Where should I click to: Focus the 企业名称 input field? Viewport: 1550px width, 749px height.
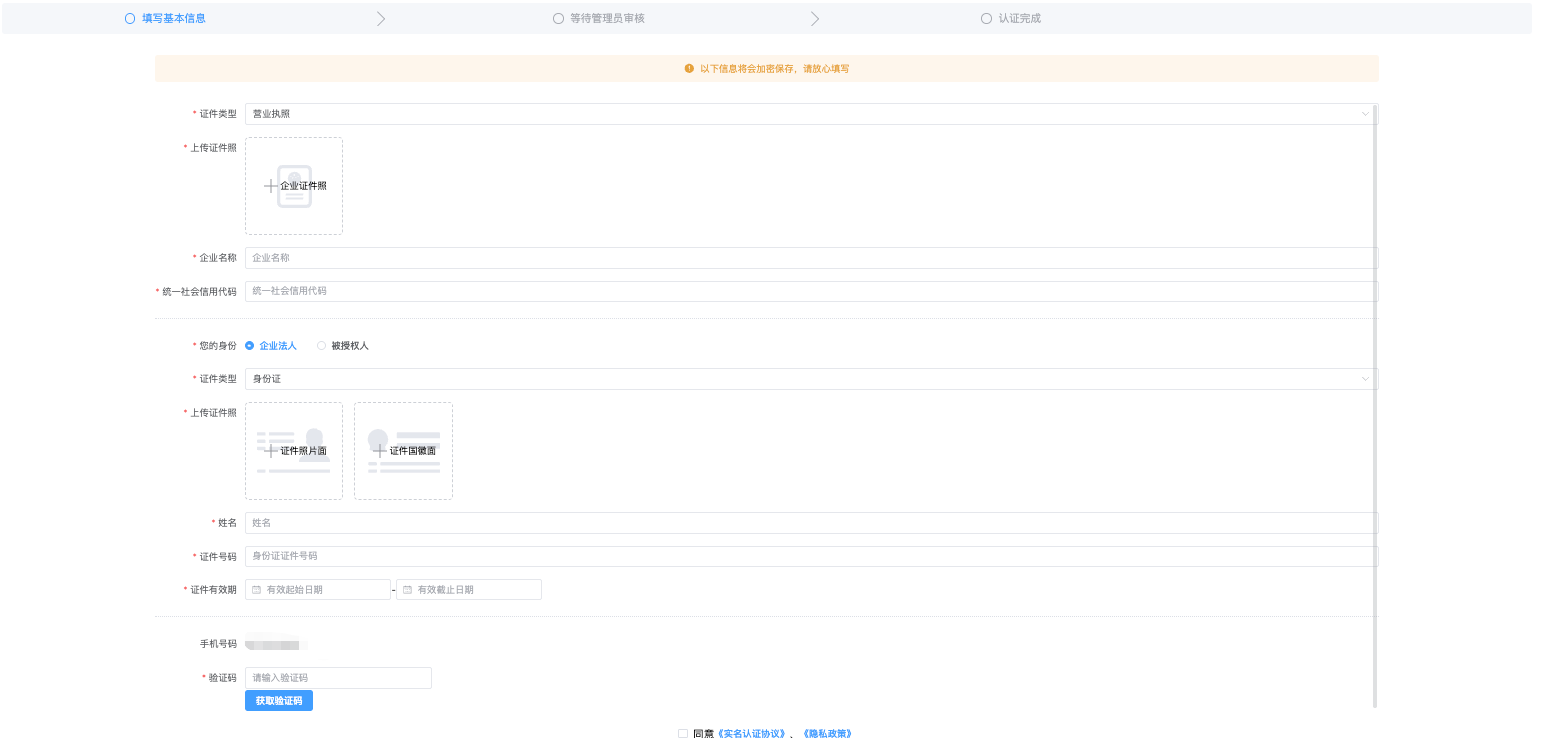tap(811, 258)
